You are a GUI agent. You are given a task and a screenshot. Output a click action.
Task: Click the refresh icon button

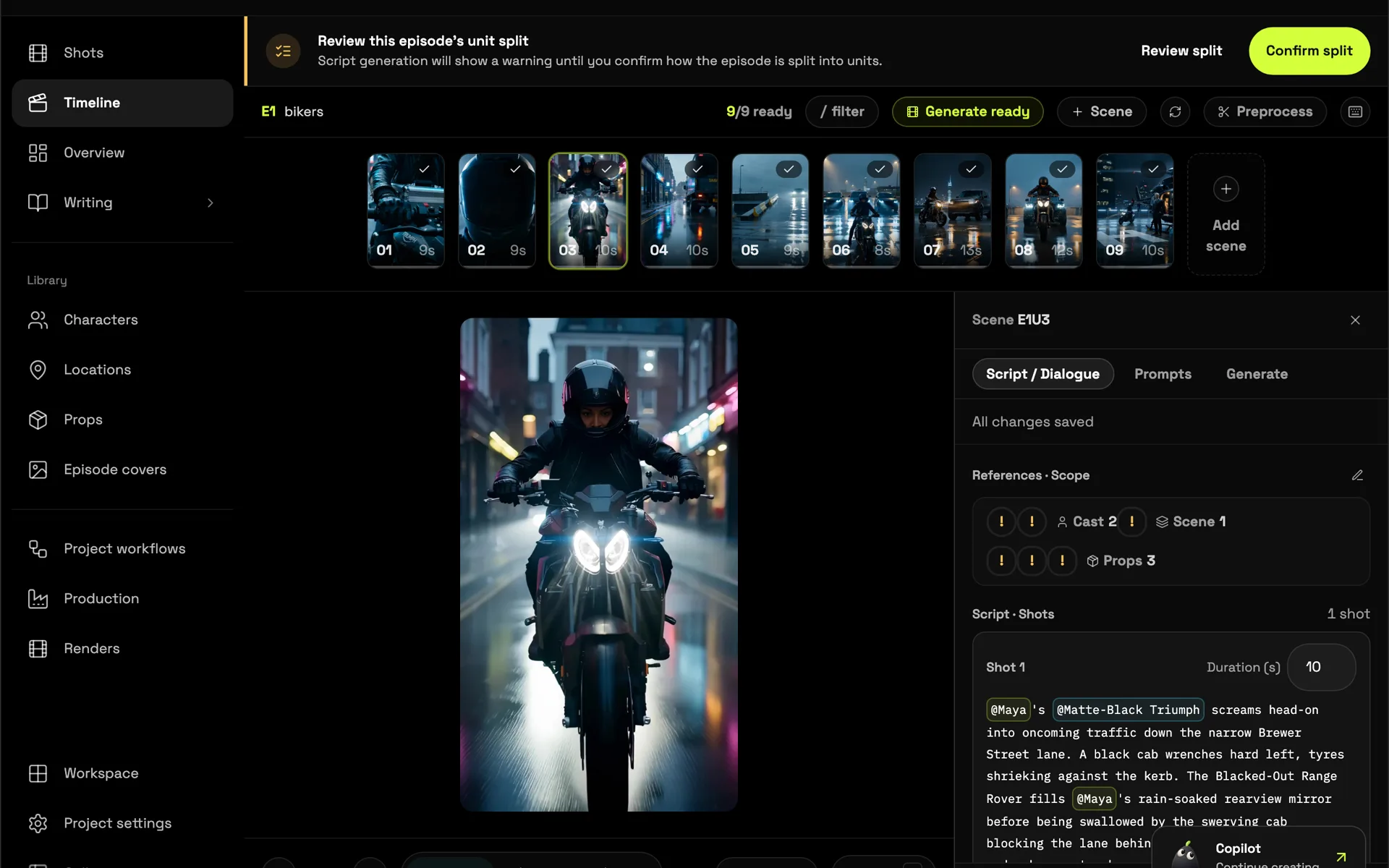[x=1175, y=111]
